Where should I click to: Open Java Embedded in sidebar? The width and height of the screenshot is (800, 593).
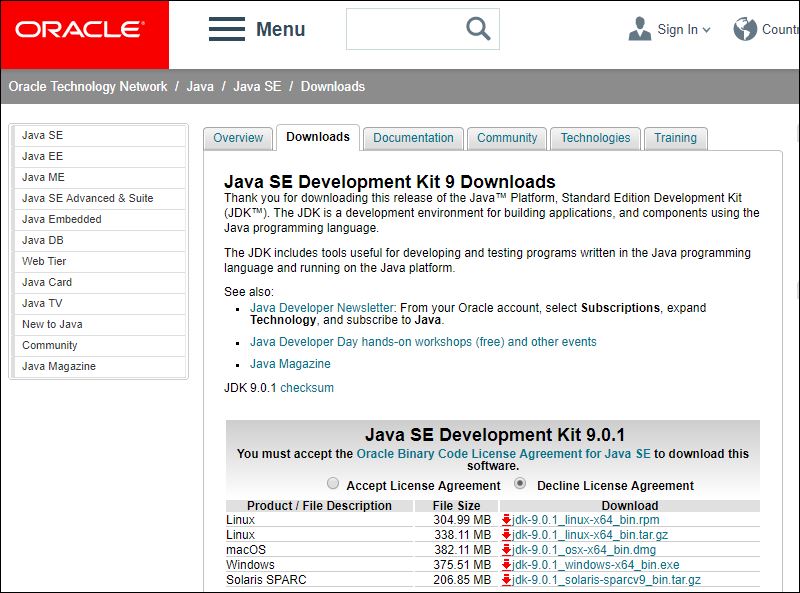point(99,219)
